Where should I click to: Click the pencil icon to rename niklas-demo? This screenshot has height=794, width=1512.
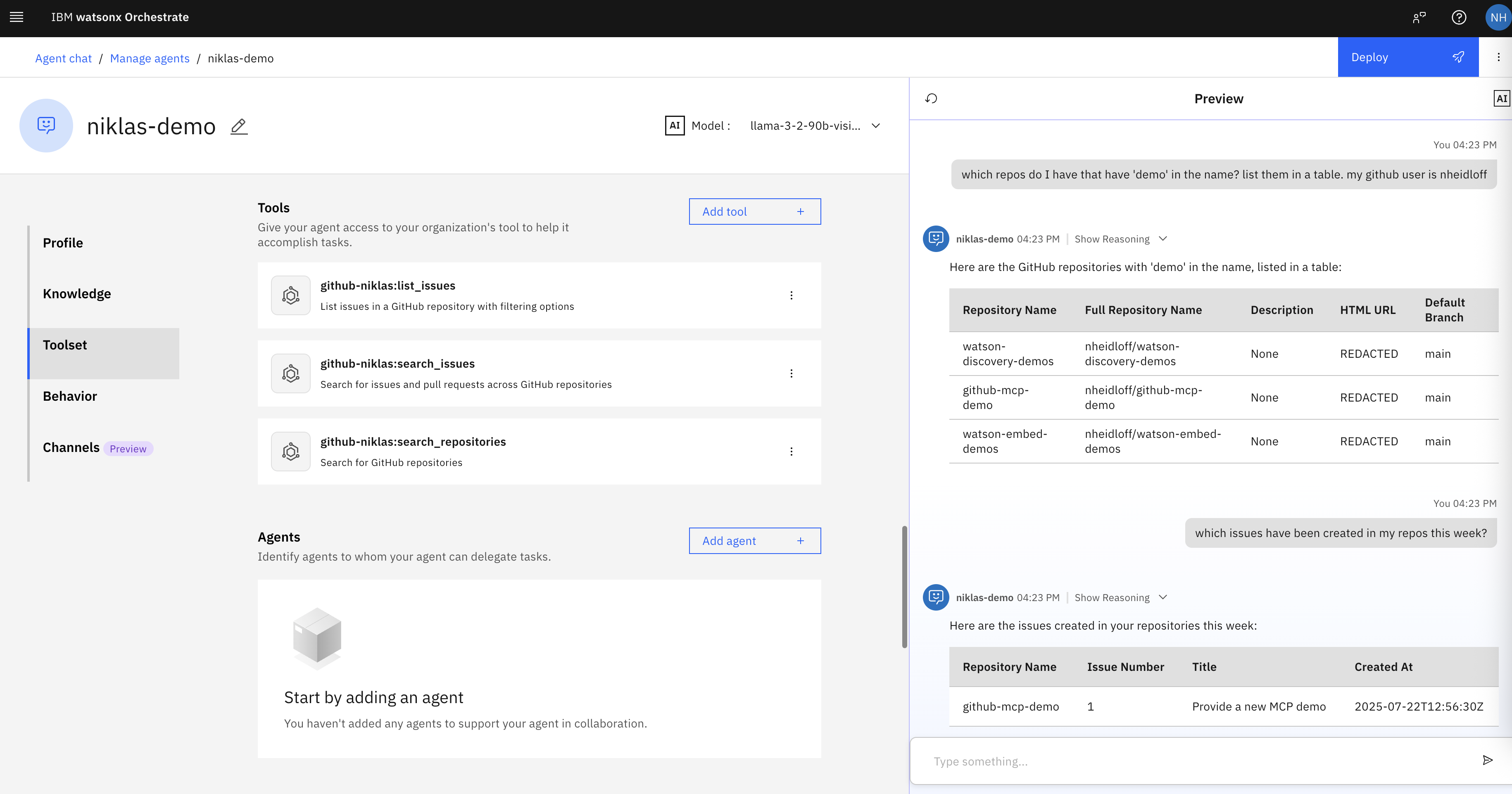click(x=239, y=126)
